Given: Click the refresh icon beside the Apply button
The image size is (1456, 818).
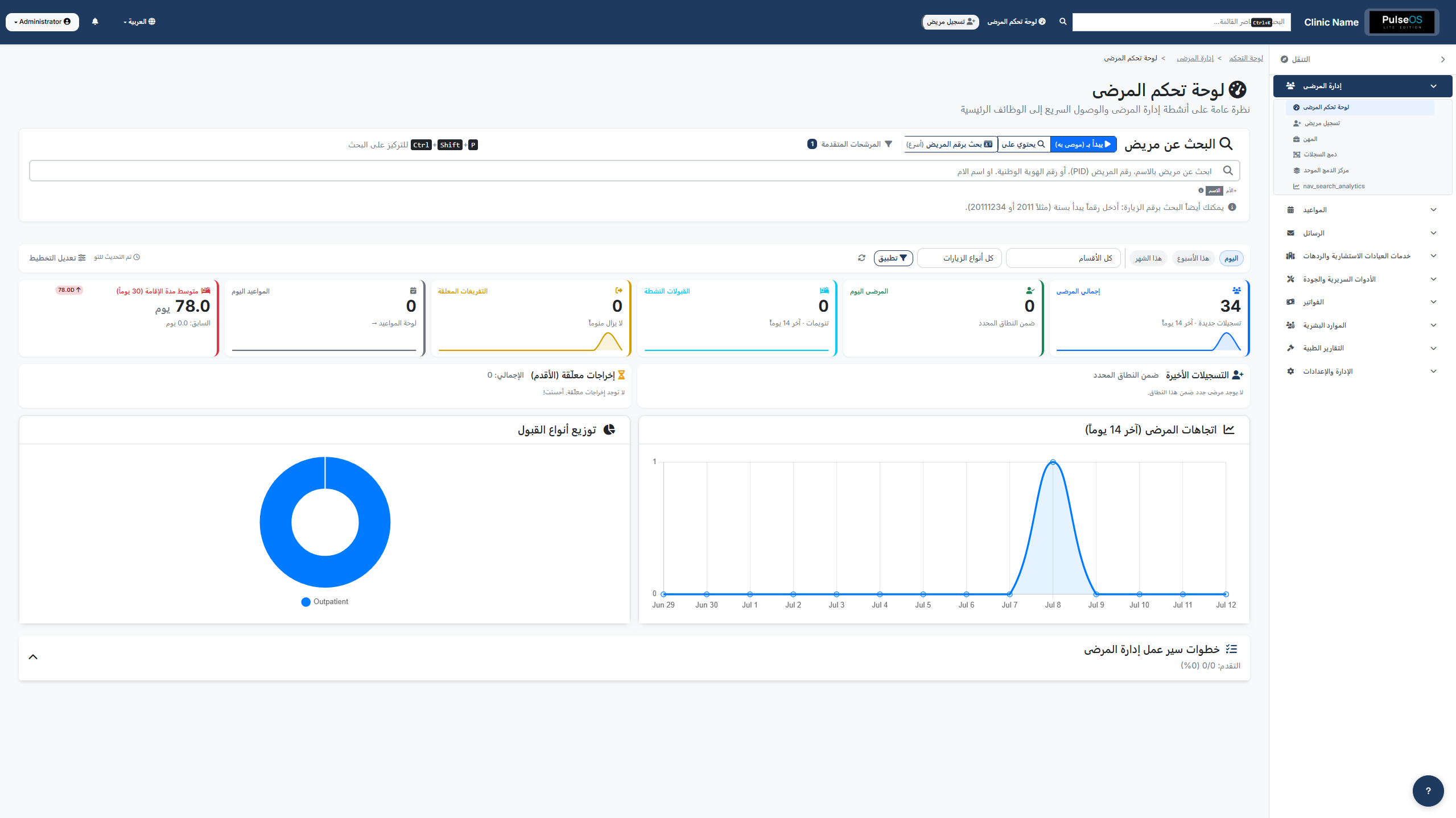Looking at the screenshot, I should point(861,258).
